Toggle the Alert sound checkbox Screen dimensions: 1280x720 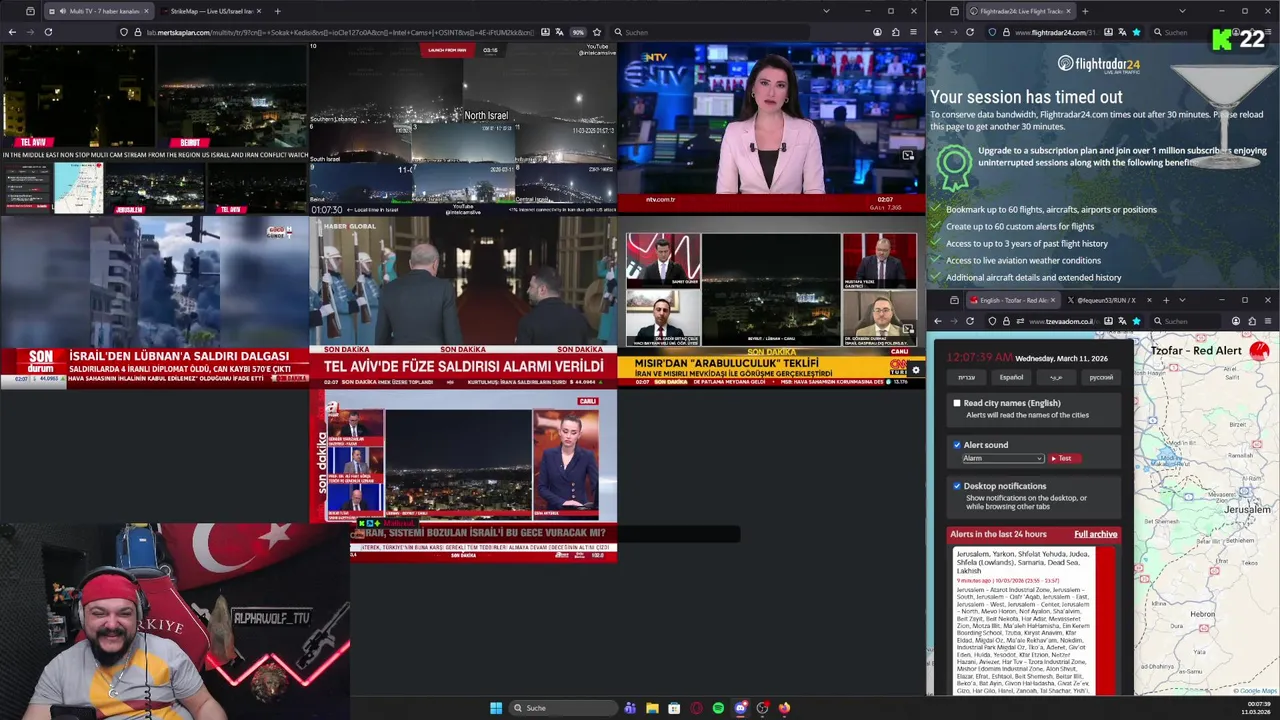(x=957, y=445)
